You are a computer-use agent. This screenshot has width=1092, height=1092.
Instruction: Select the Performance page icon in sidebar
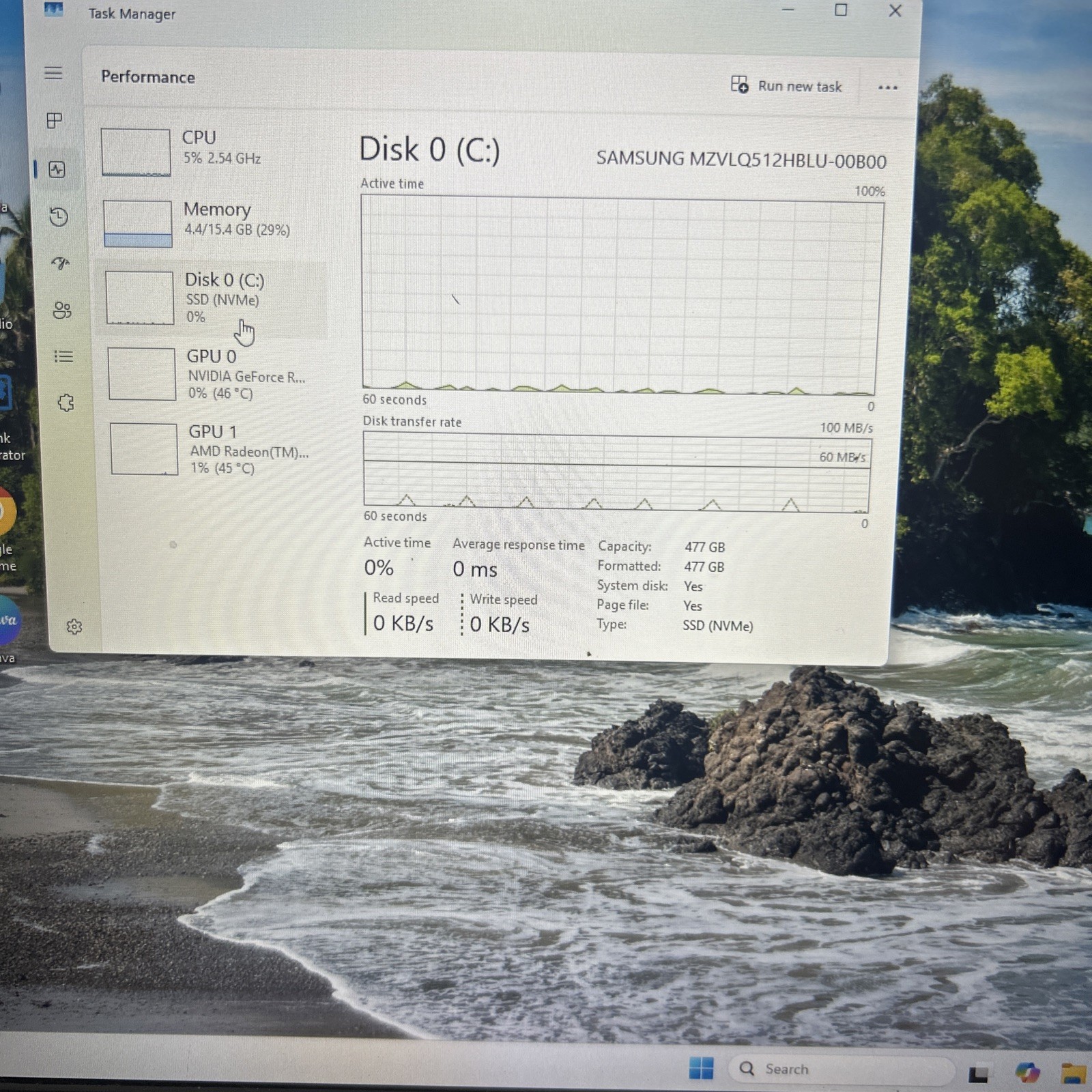click(57, 169)
